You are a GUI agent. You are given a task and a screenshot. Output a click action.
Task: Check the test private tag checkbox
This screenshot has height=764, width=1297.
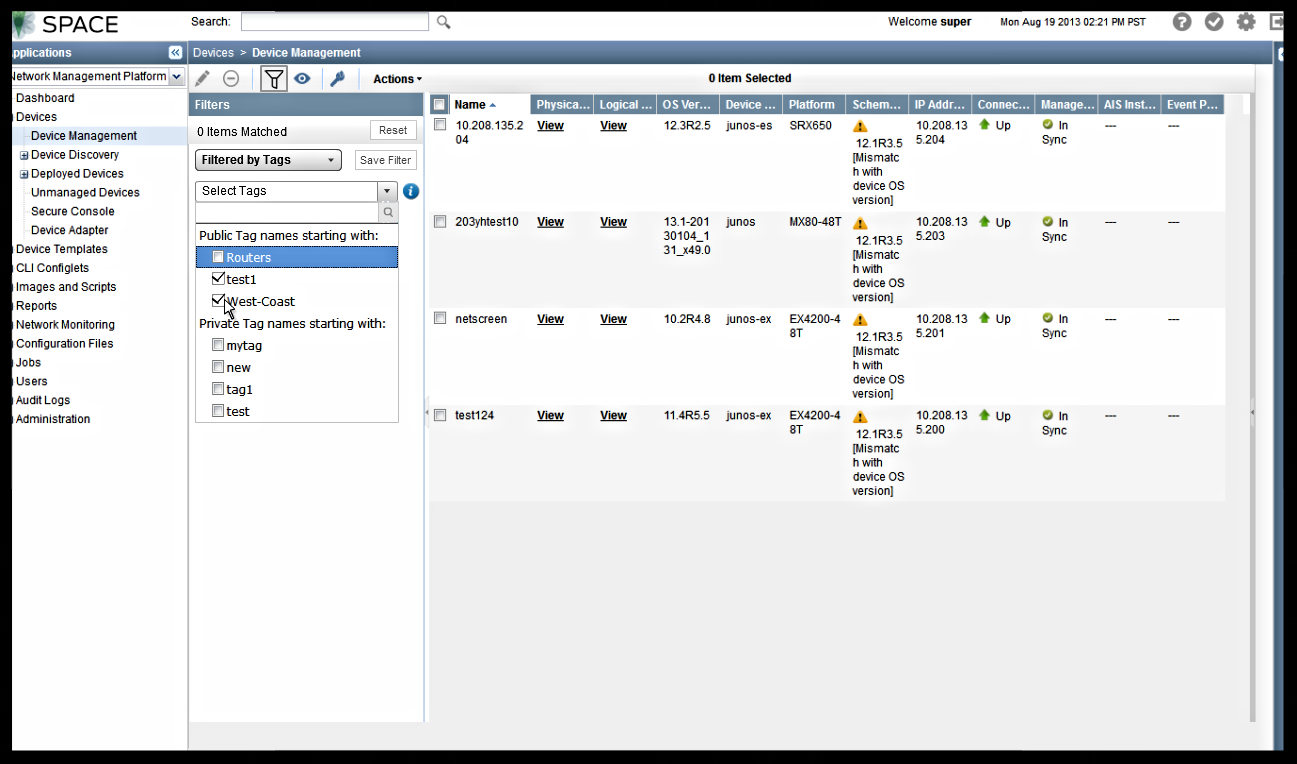point(218,411)
